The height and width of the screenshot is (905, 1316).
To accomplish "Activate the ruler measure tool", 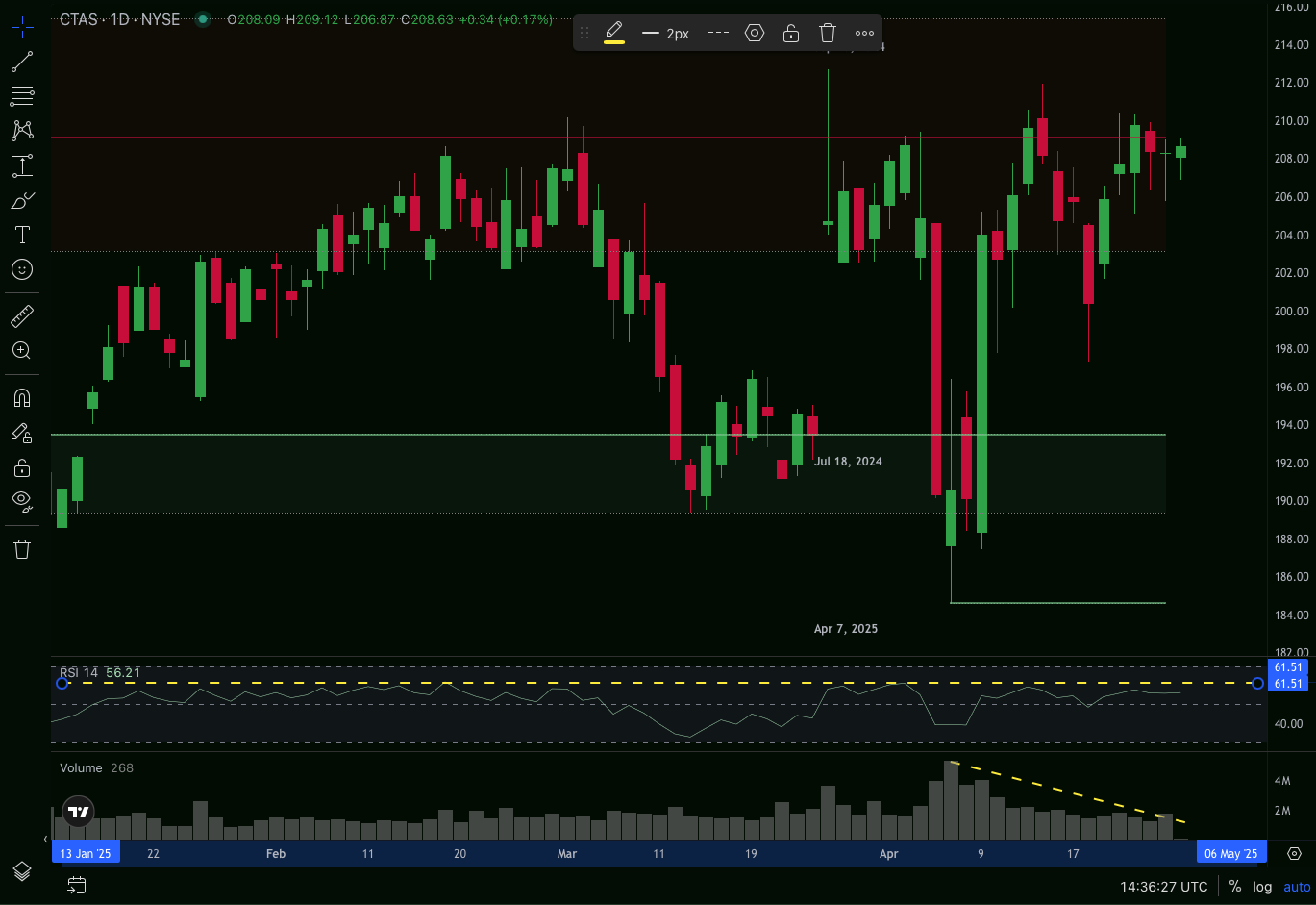I will [22, 315].
